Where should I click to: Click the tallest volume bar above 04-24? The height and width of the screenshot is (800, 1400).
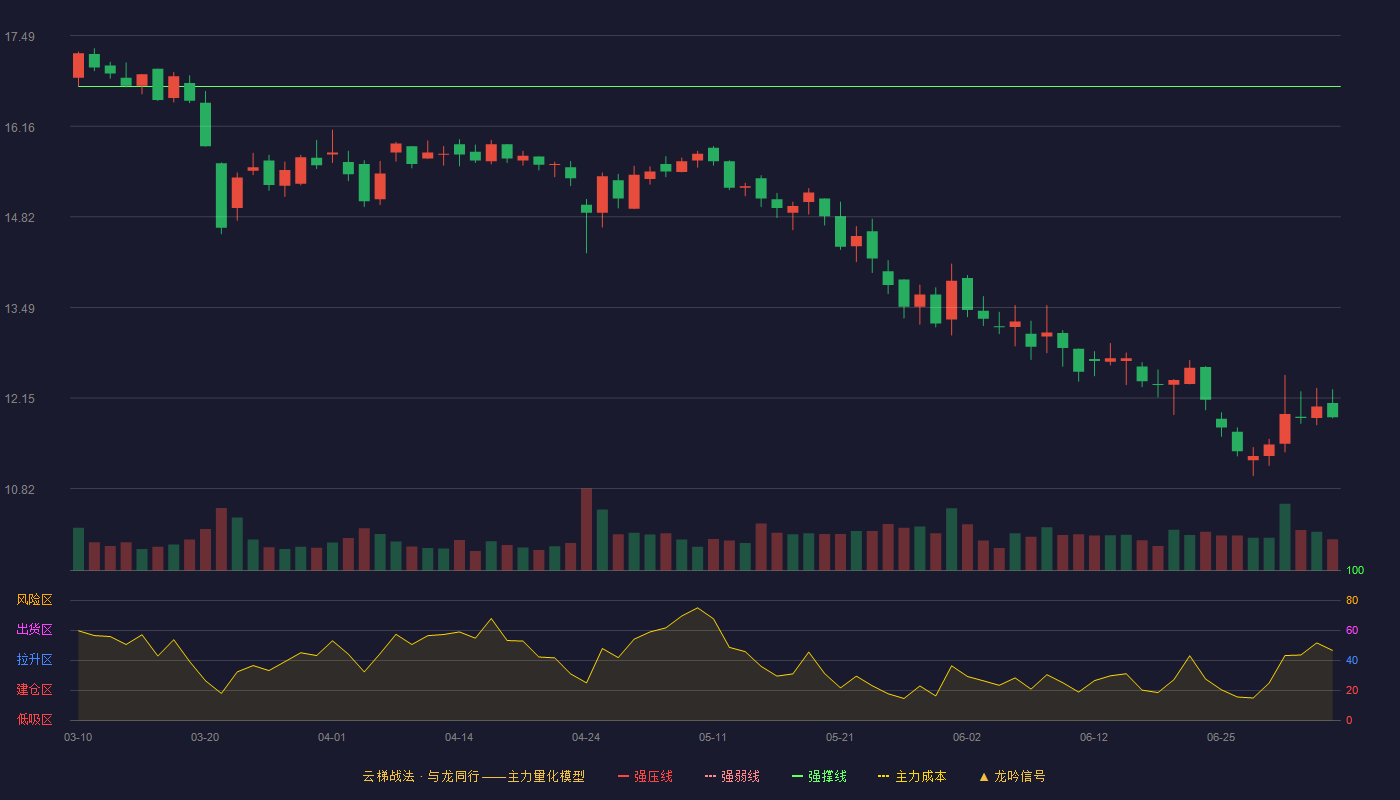(586, 529)
